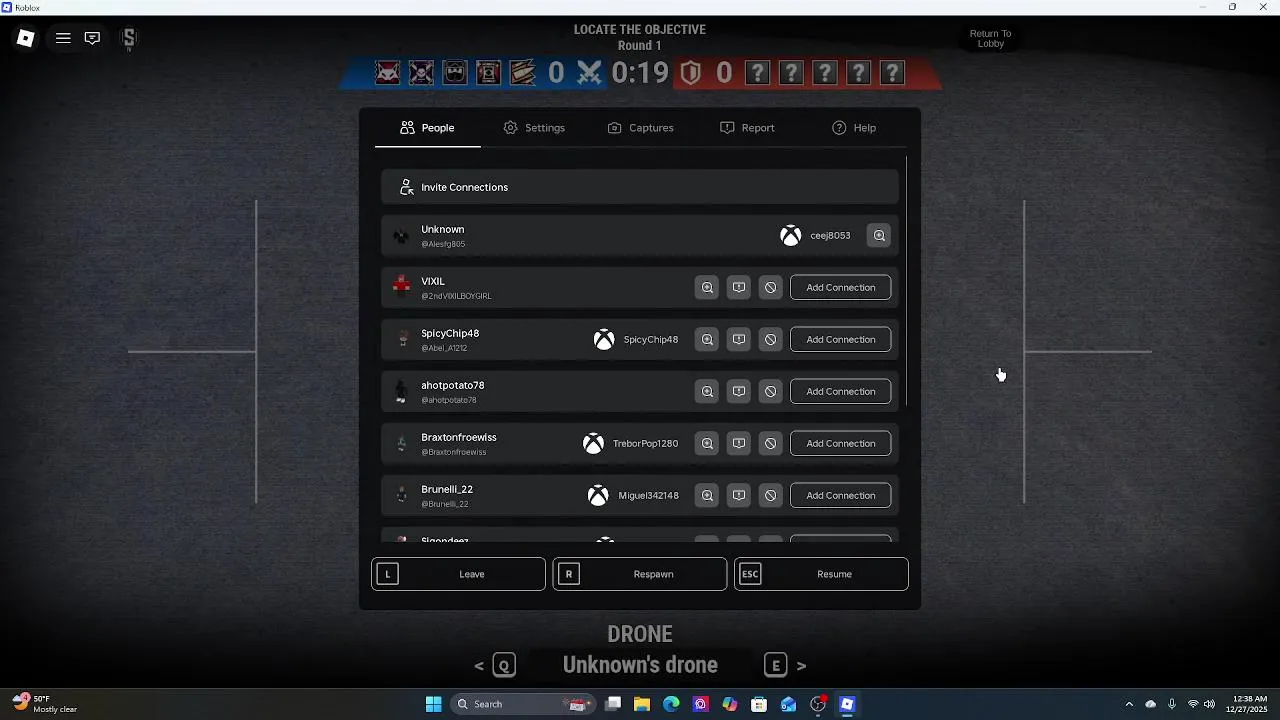The width and height of the screenshot is (1280, 720).
Task: Report VIXIL using the flag icon
Action: pos(739,287)
